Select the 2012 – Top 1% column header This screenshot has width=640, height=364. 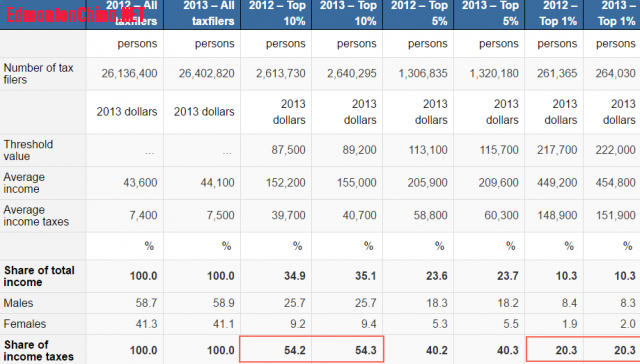tap(554, 14)
